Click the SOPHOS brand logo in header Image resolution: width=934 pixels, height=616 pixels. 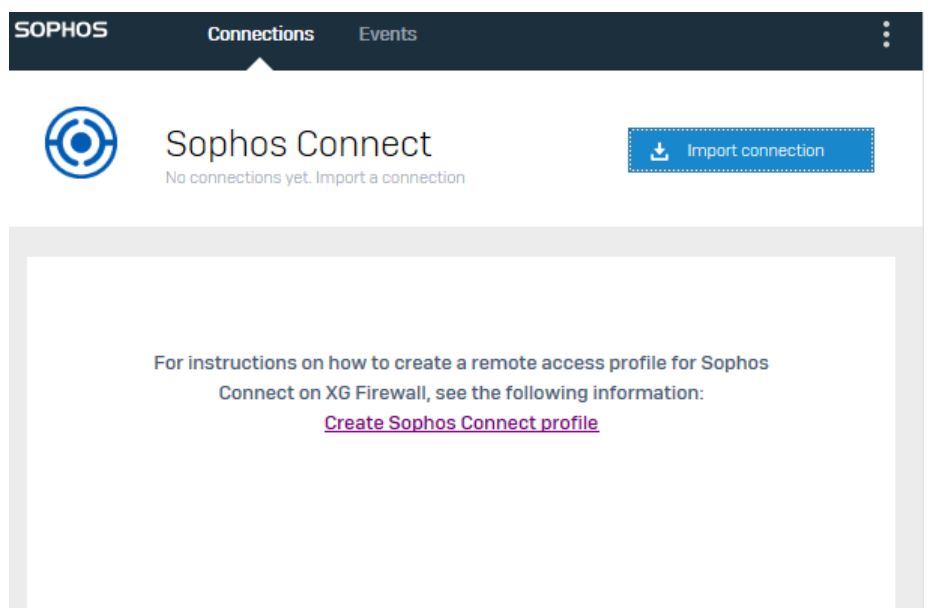61,30
